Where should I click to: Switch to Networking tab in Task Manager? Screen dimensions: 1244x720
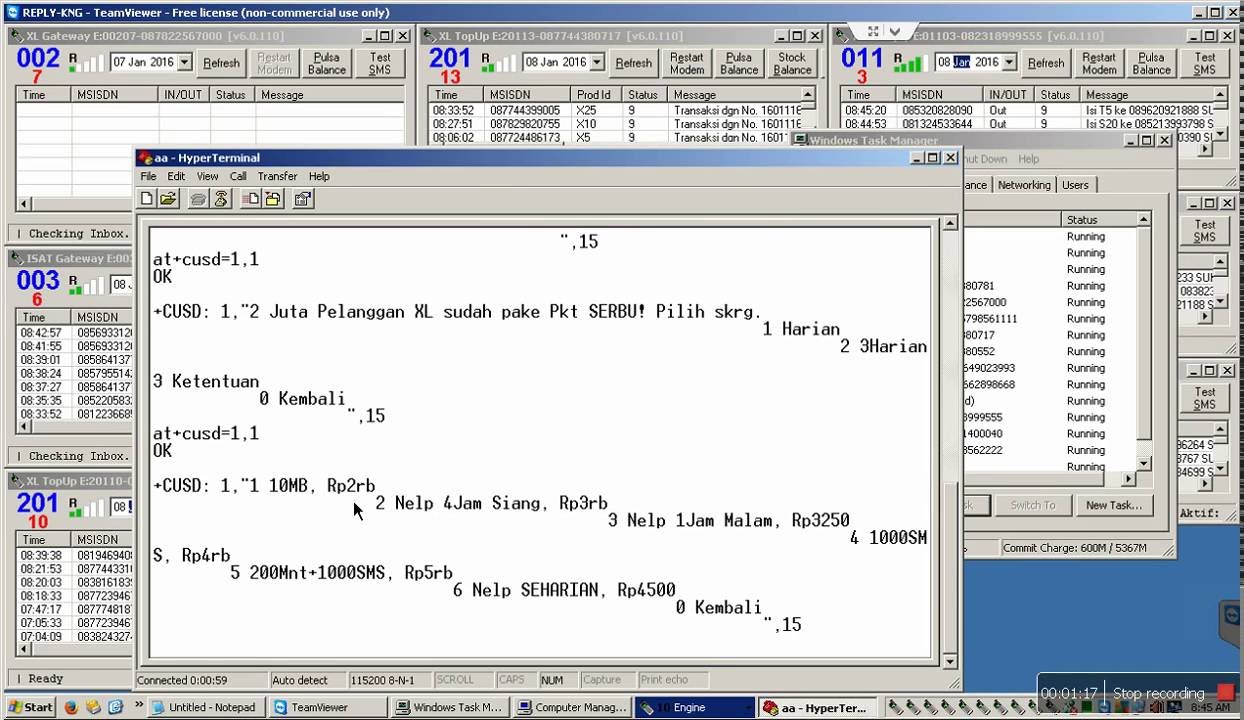click(1024, 185)
